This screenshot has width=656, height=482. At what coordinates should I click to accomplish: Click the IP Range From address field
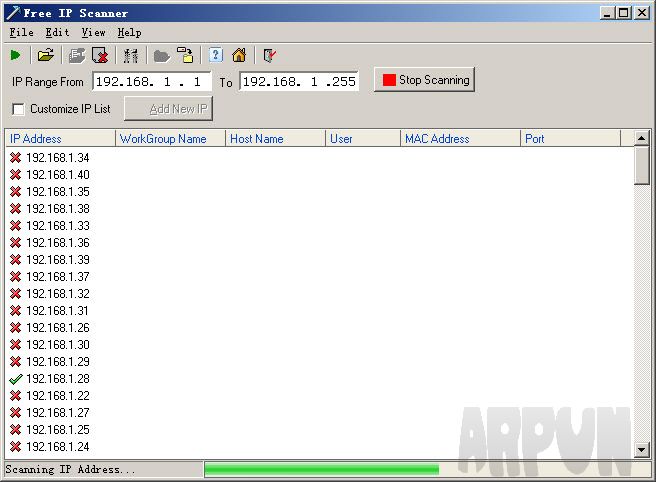click(151, 82)
